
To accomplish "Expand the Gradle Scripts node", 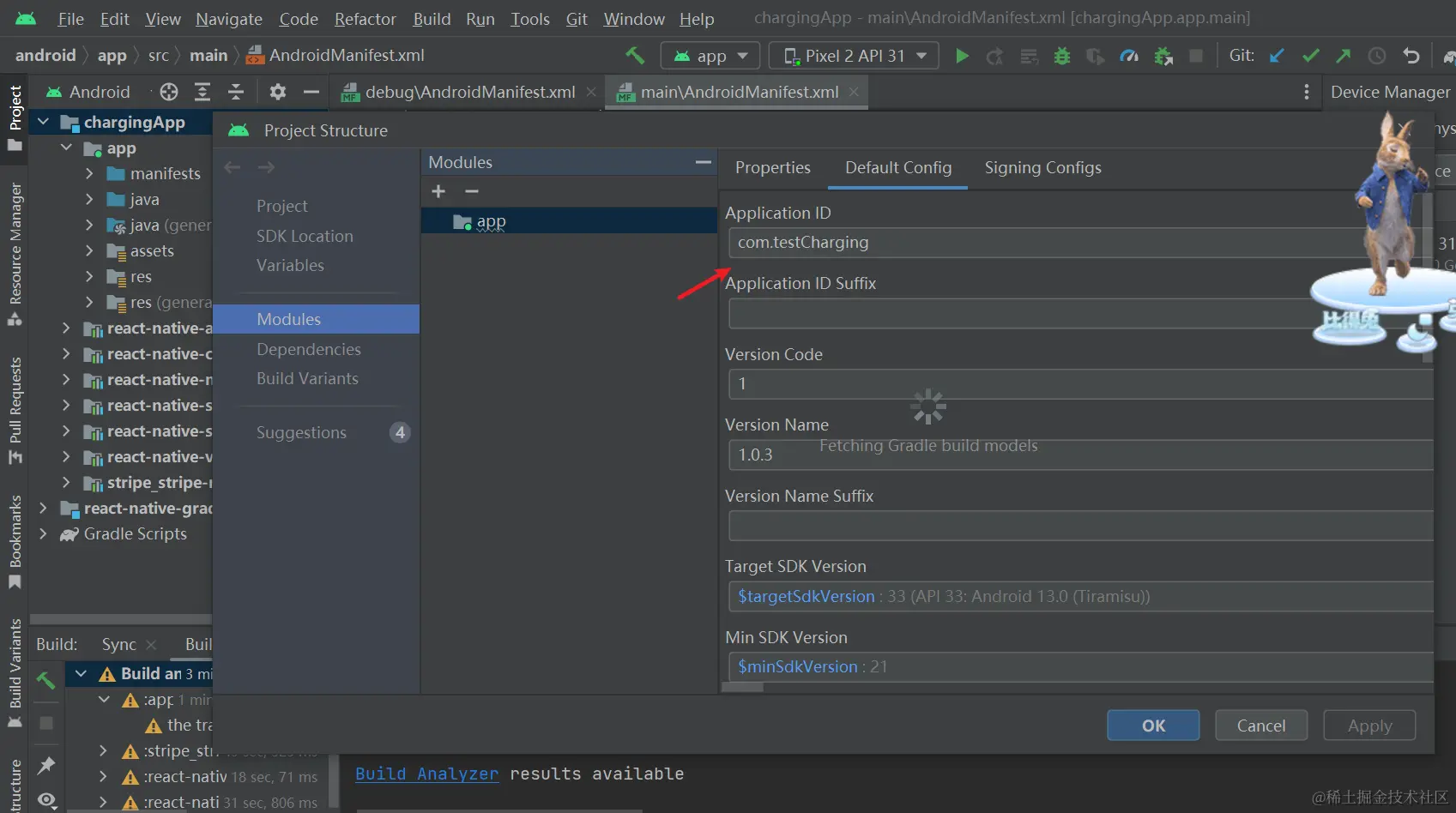I will pyautogui.click(x=43, y=533).
